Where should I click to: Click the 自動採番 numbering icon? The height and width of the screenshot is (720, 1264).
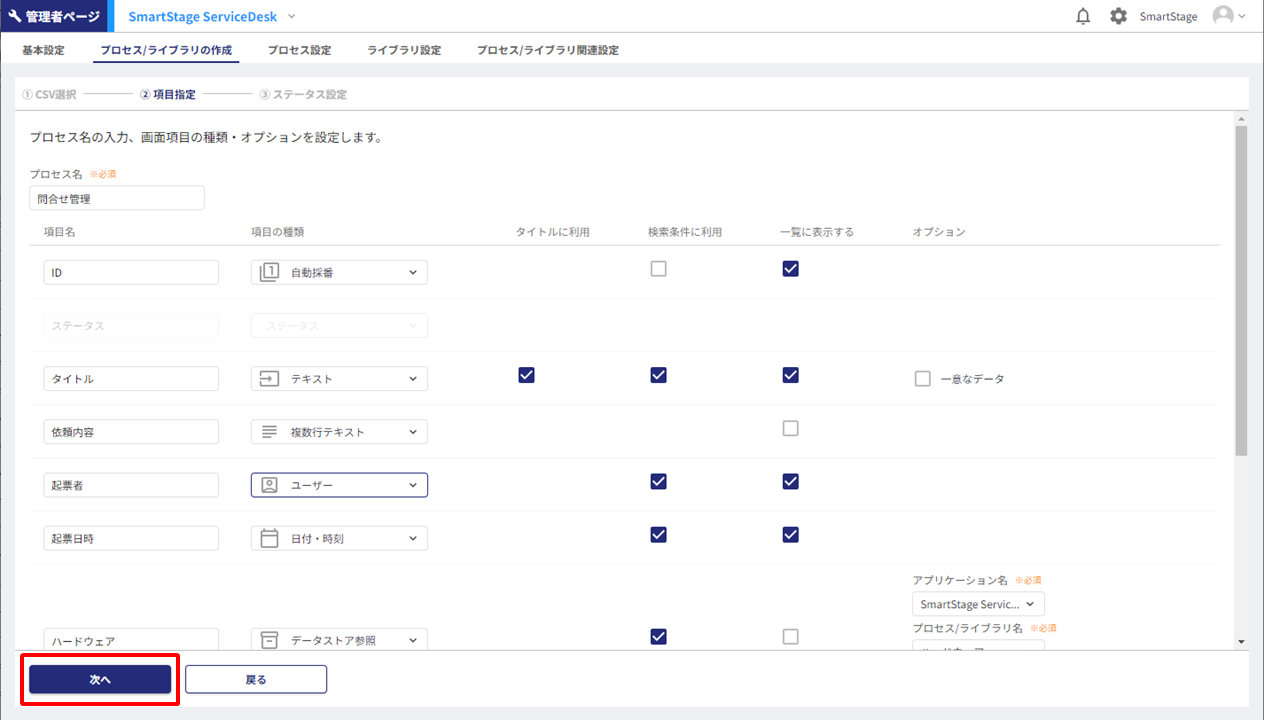pyautogui.click(x=269, y=272)
